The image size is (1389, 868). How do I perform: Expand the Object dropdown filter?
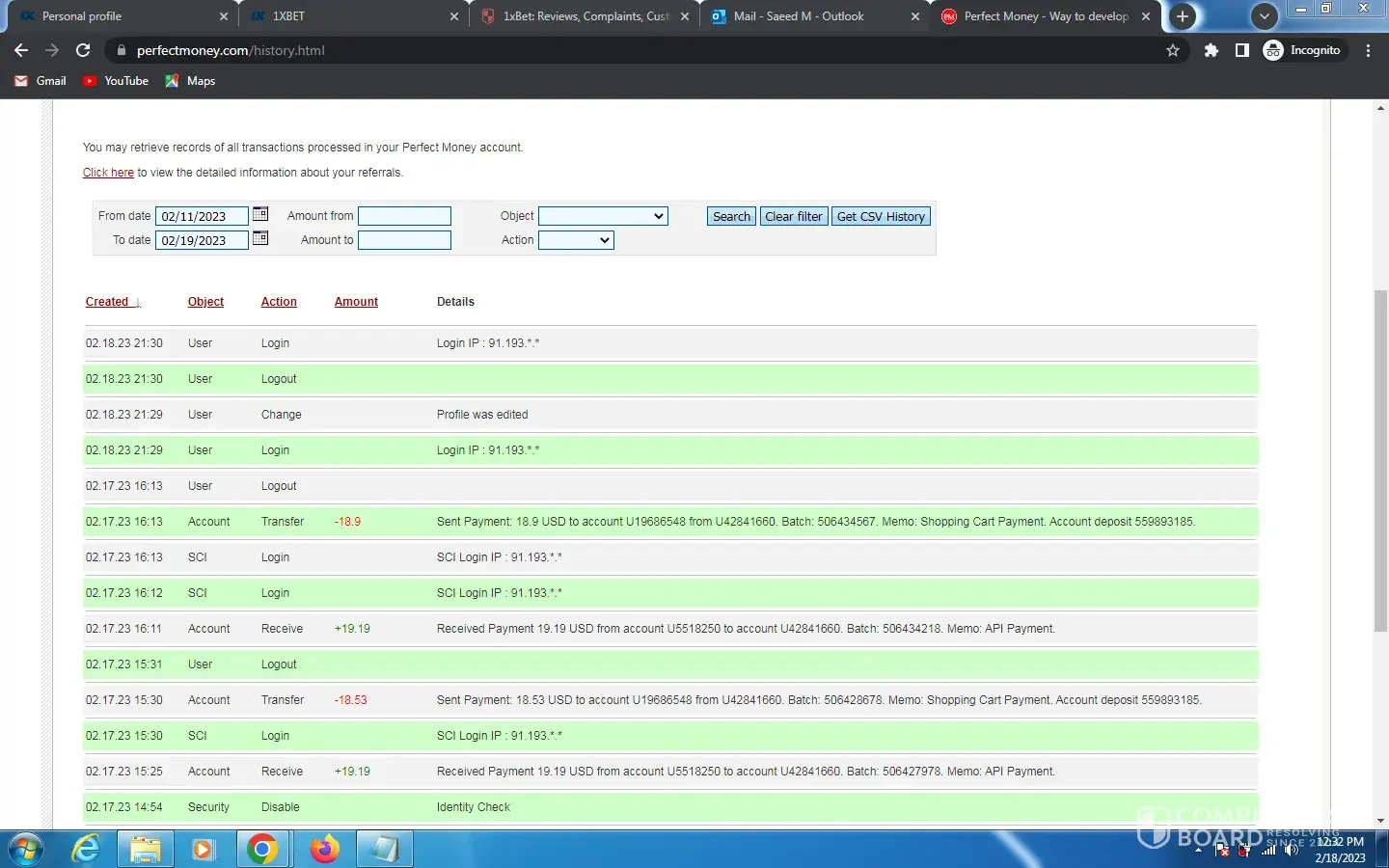tap(603, 216)
